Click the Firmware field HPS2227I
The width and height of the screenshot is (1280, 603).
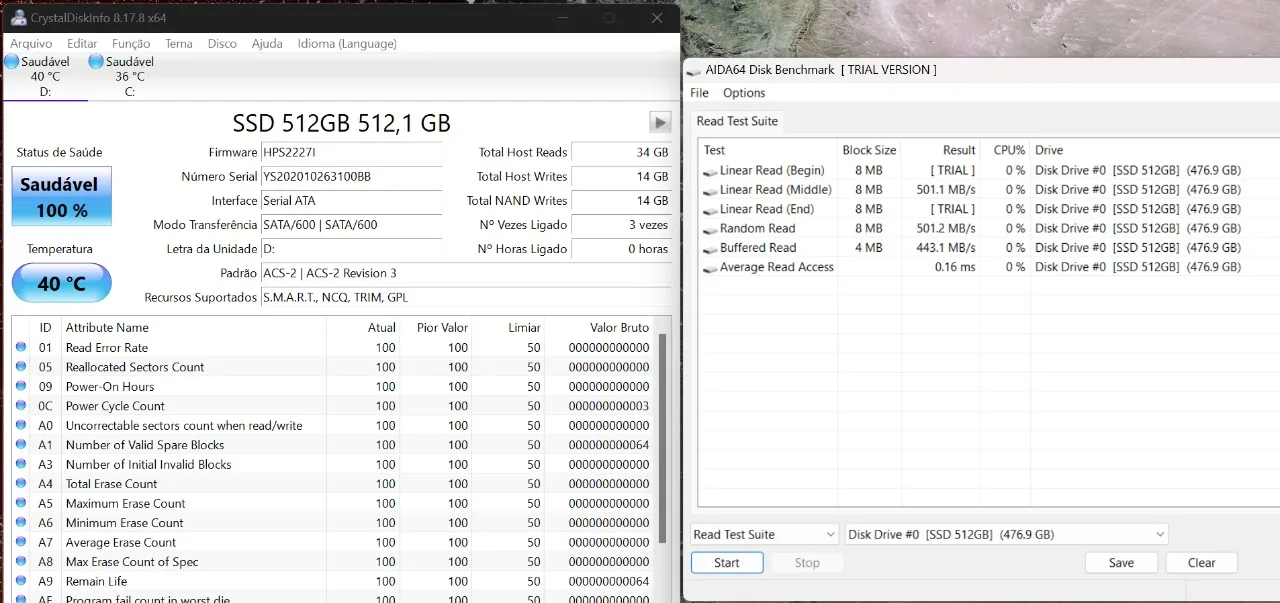pyautogui.click(x=351, y=153)
